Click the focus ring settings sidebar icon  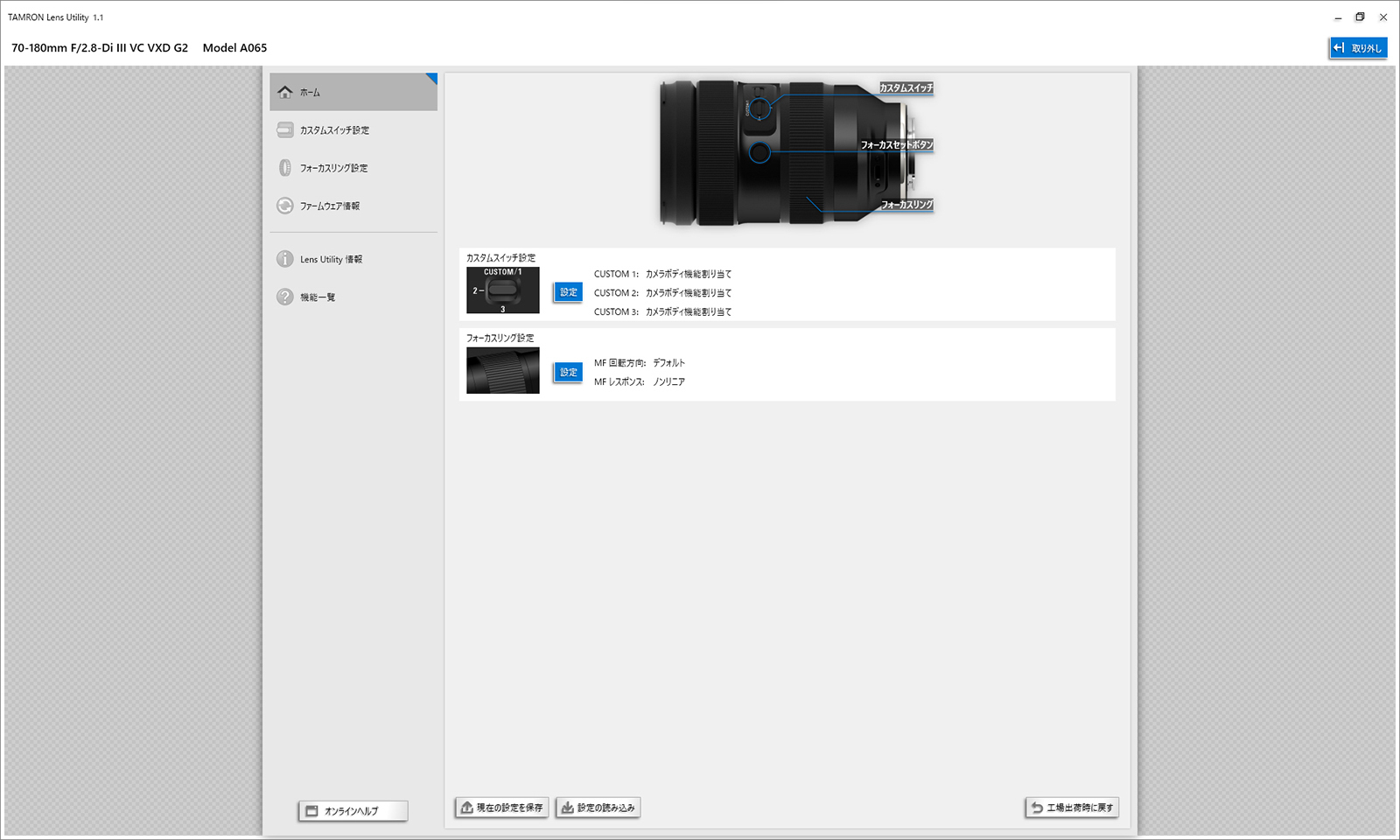[286, 167]
